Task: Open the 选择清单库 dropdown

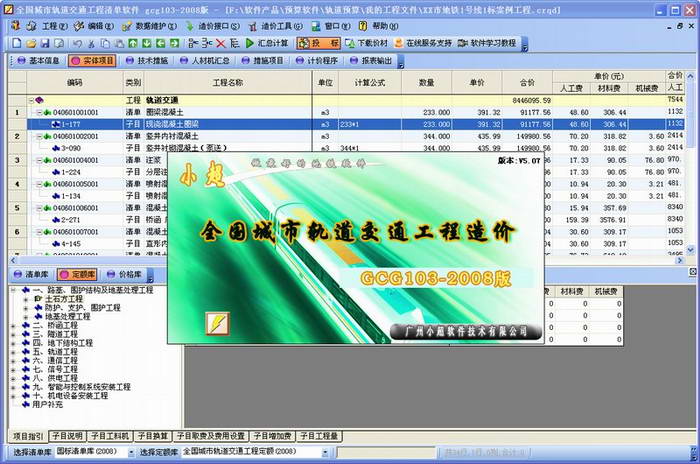Action: coord(131,452)
